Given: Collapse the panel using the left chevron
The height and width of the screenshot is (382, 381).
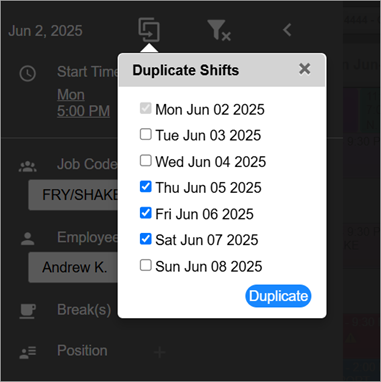Looking at the screenshot, I should (287, 30).
